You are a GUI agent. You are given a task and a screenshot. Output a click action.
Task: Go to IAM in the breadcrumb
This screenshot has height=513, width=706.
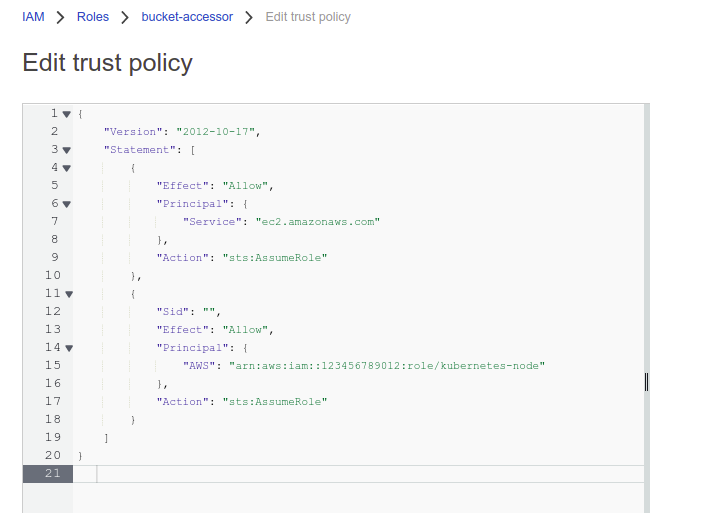pos(33,17)
